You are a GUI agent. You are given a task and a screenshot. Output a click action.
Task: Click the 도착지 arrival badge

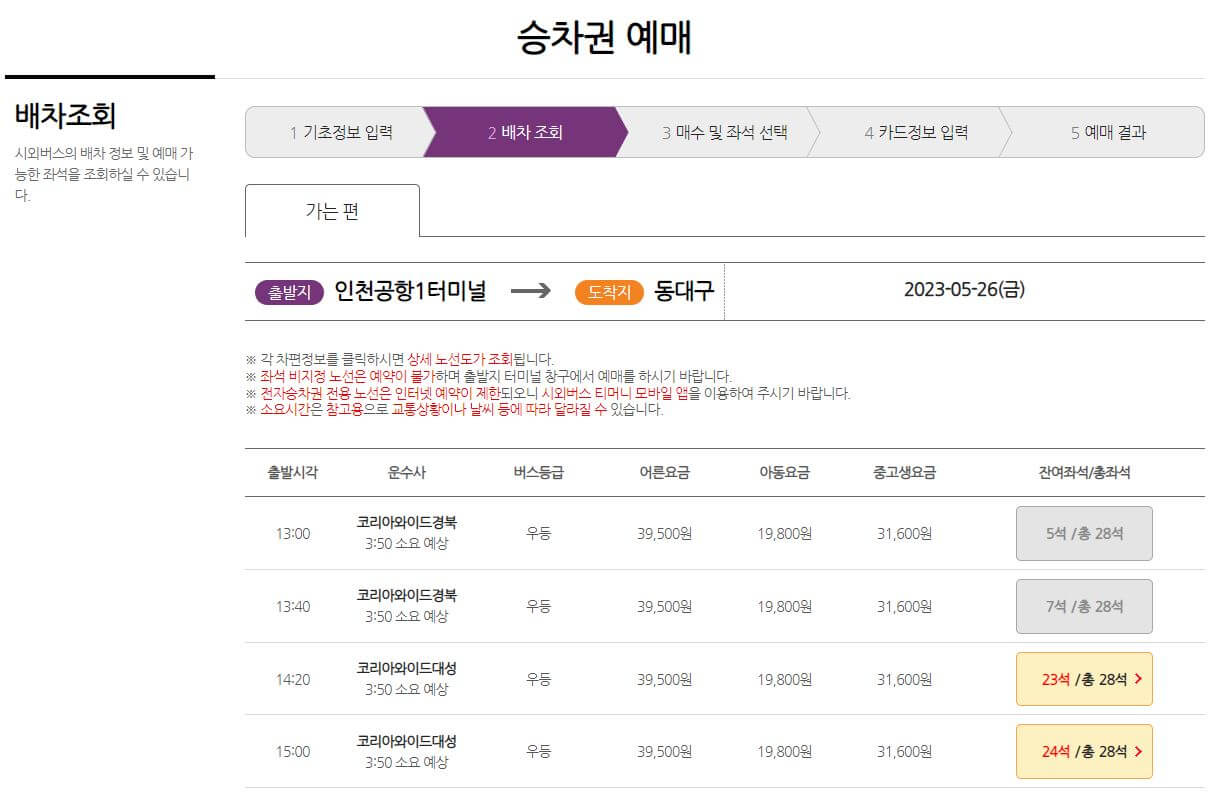pos(610,291)
